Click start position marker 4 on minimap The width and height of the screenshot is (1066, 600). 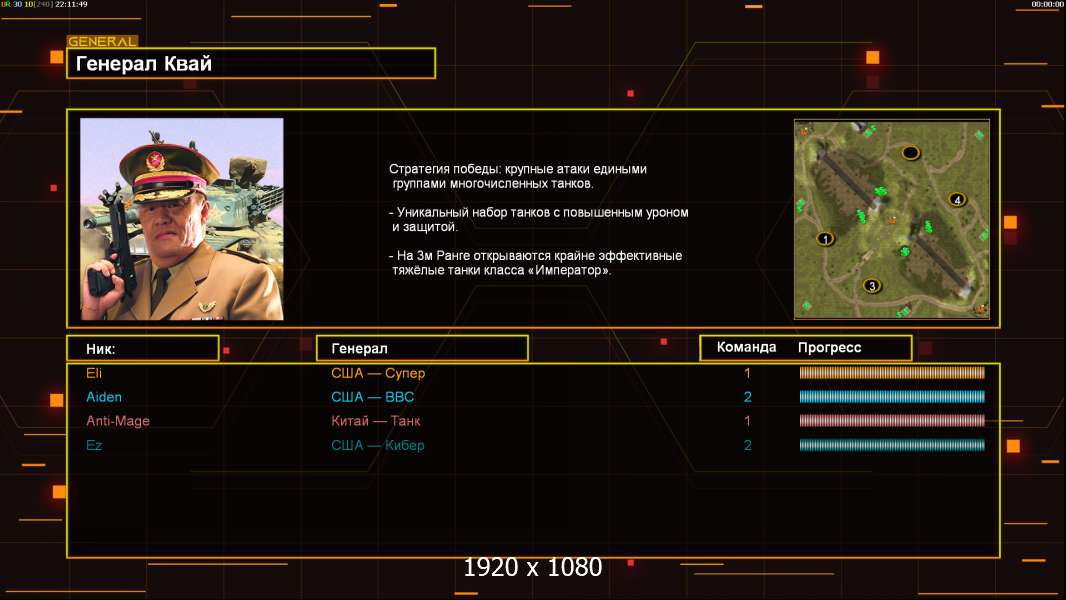(x=957, y=200)
